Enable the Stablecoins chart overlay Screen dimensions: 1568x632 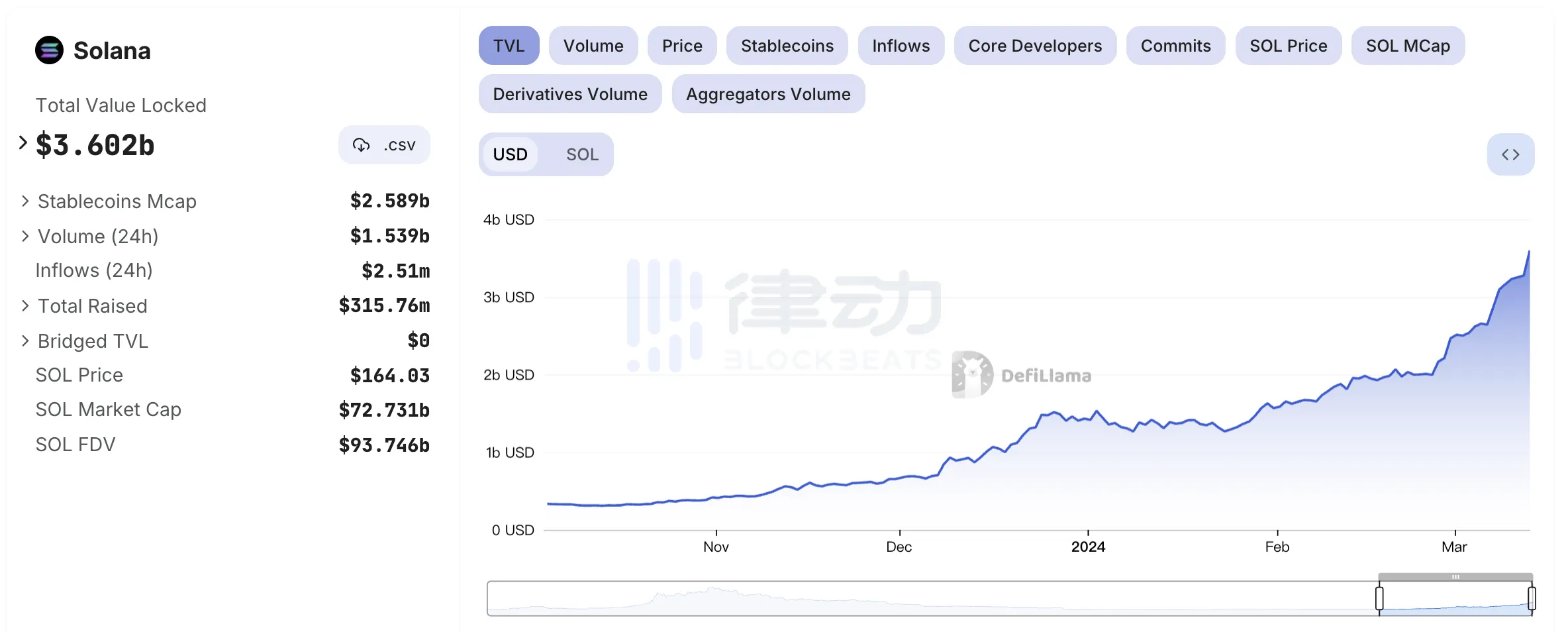tap(786, 46)
